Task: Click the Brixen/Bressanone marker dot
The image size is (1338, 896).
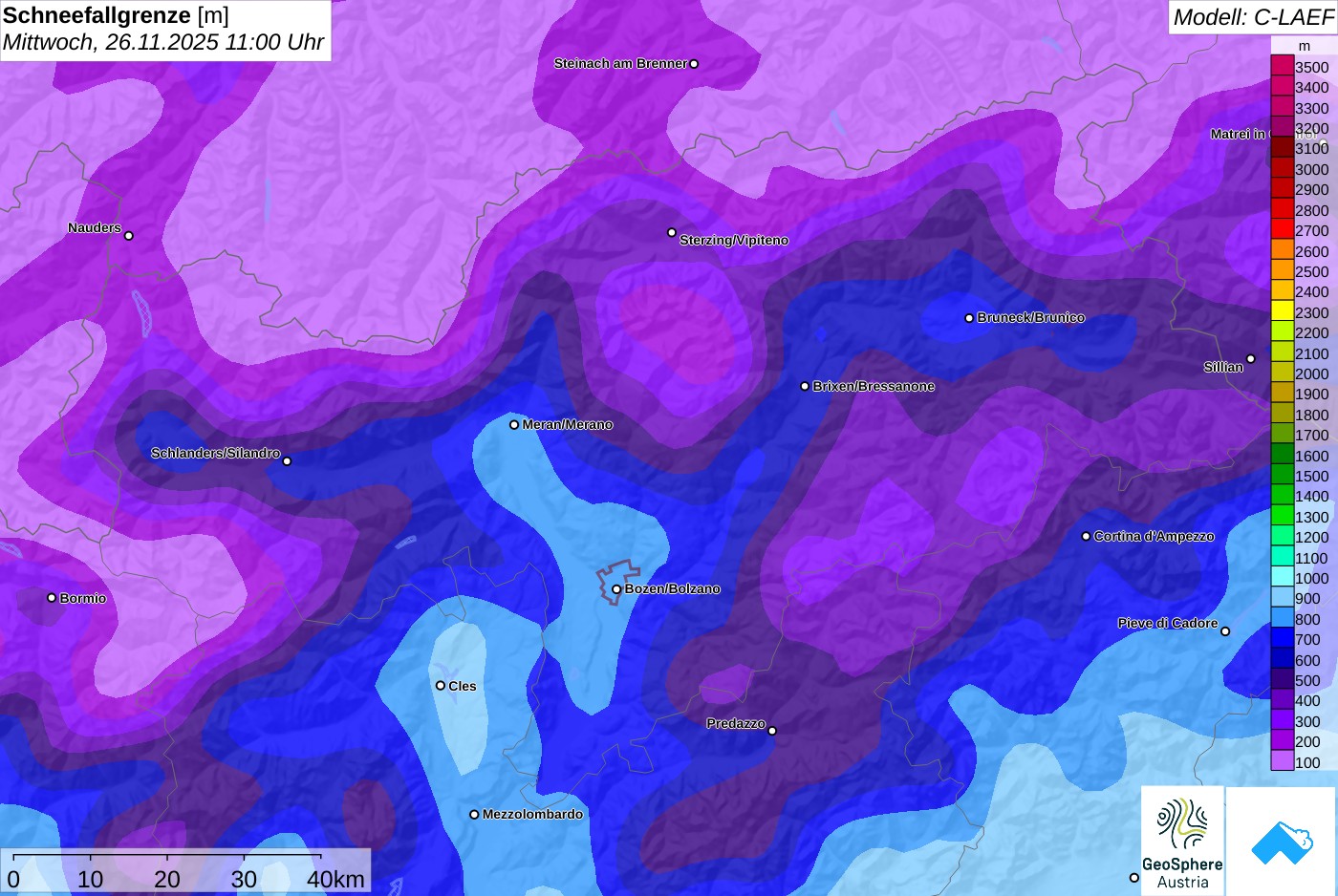Action: point(805,387)
